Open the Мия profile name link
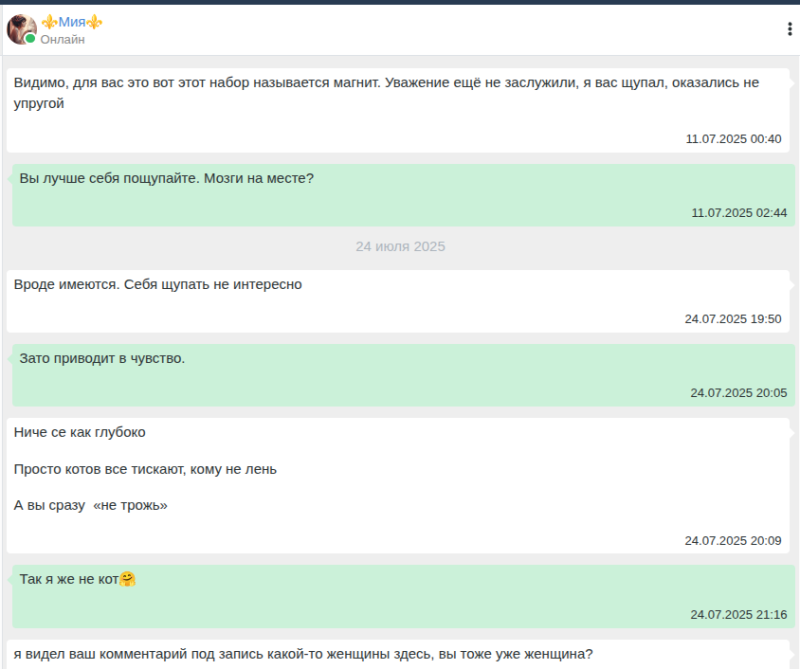800x669 pixels. click(71, 22)
